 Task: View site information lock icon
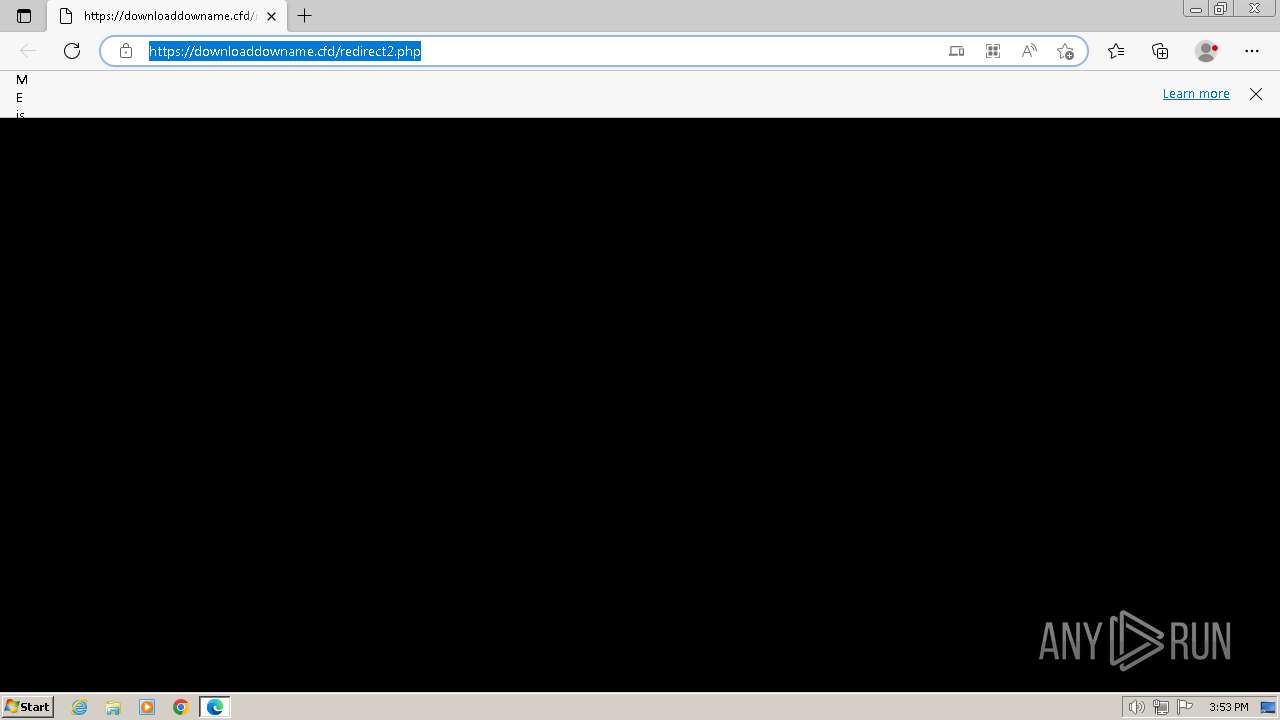[x=126, y=51]
